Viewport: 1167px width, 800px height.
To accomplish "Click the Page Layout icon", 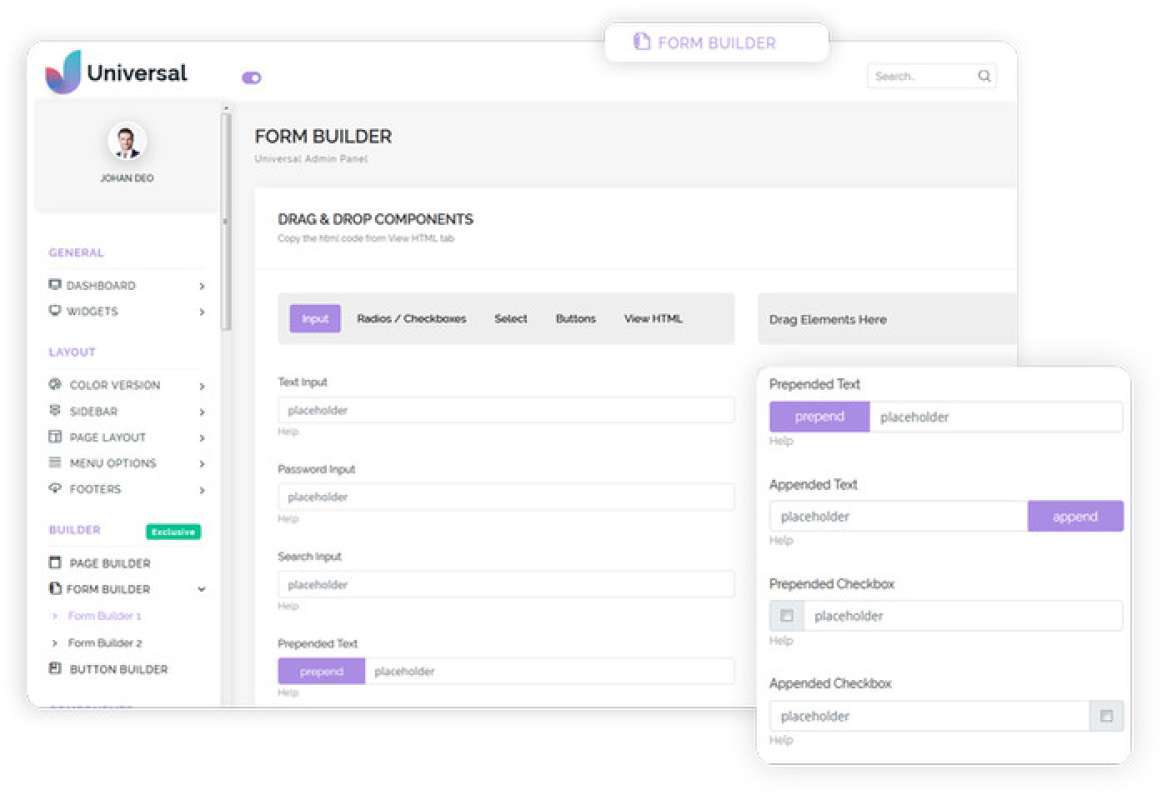I will (x=55, y=437).
